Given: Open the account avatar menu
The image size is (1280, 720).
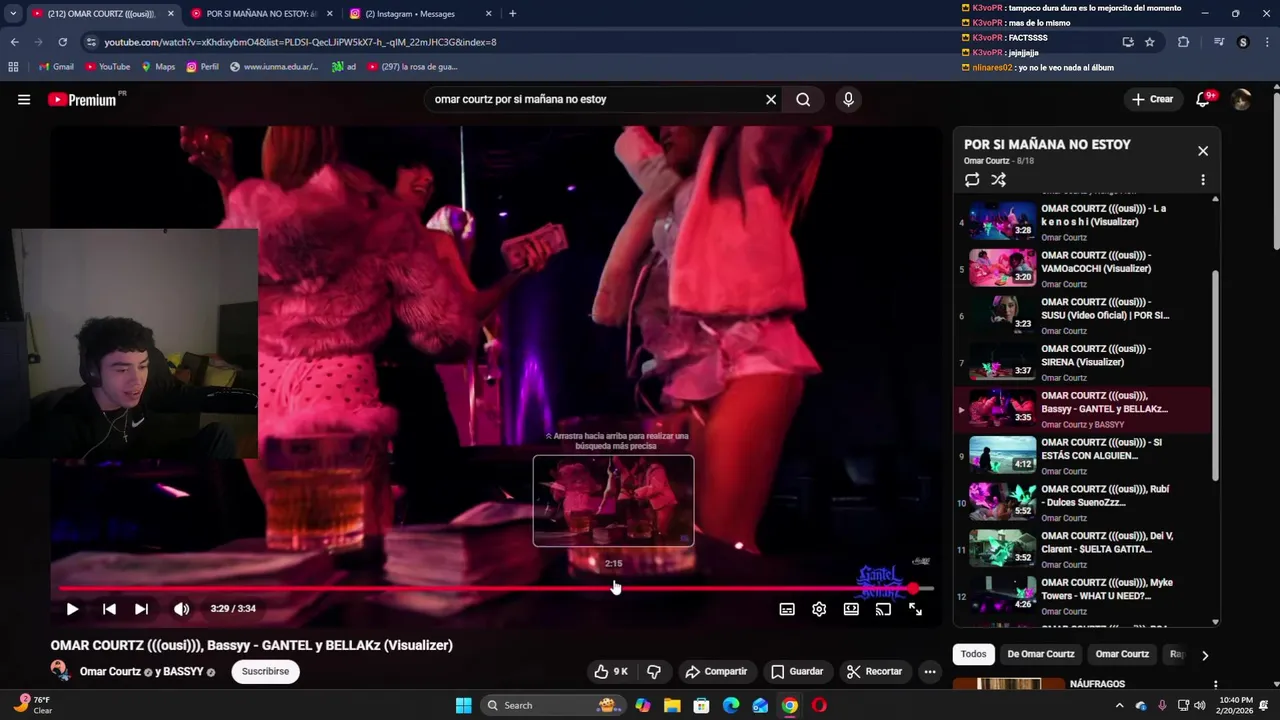Looking at the screenshot, I should click(1241, 99).
